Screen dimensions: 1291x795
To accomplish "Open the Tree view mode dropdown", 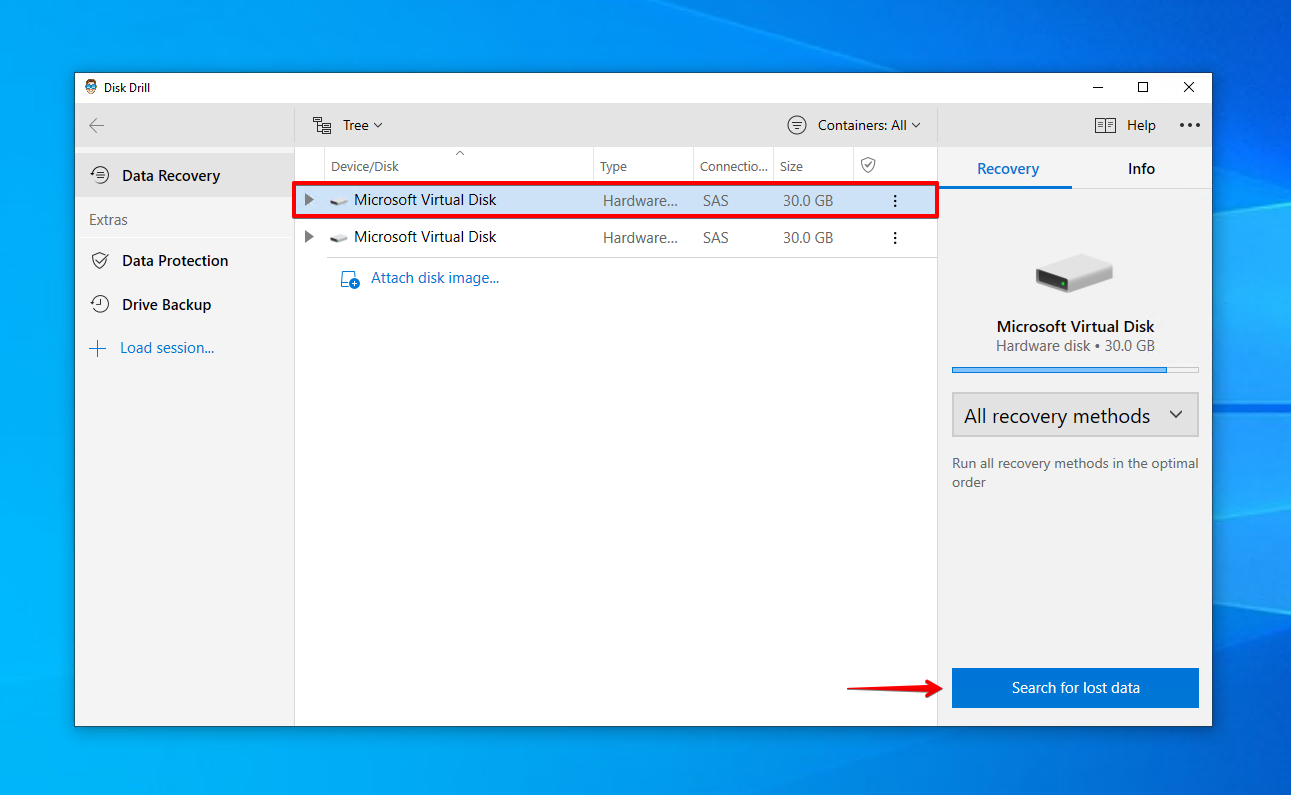I will point(348,125).
